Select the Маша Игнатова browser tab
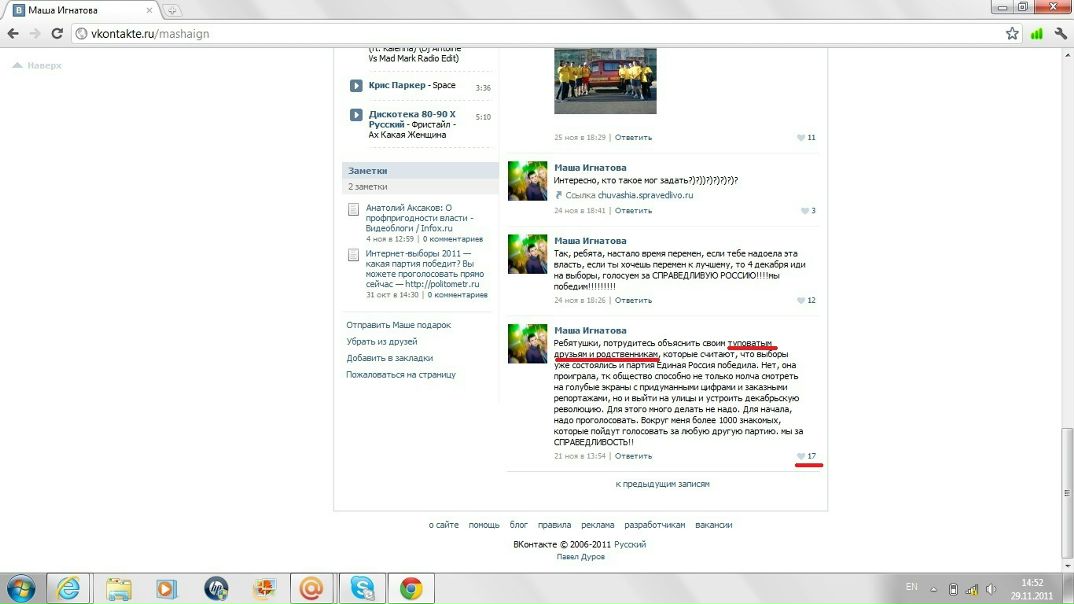The height and width of the screenshot is (604, 1074). (x=83, y=10)
